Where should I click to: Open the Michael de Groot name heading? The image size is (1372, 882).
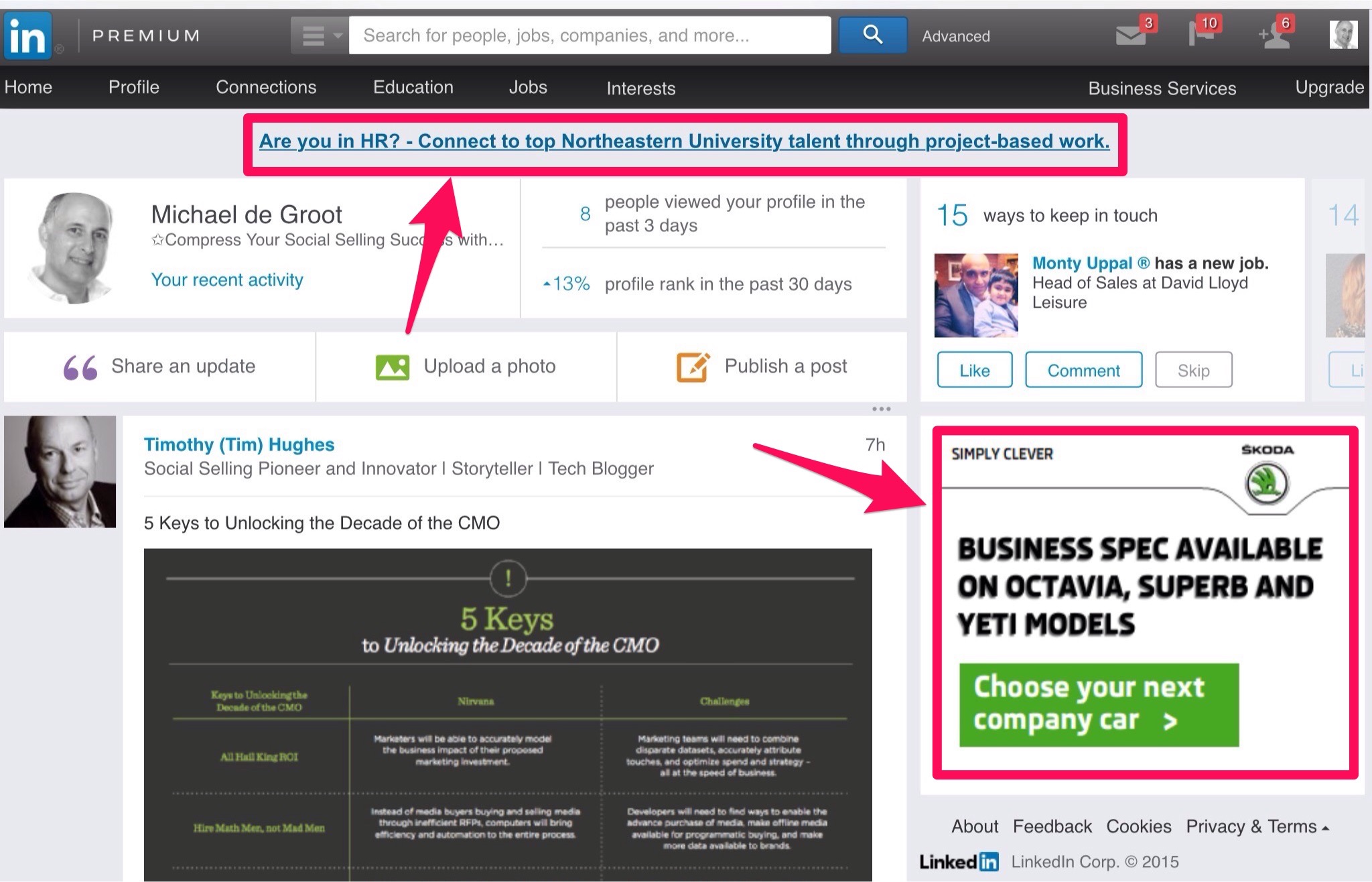[247, 214]
